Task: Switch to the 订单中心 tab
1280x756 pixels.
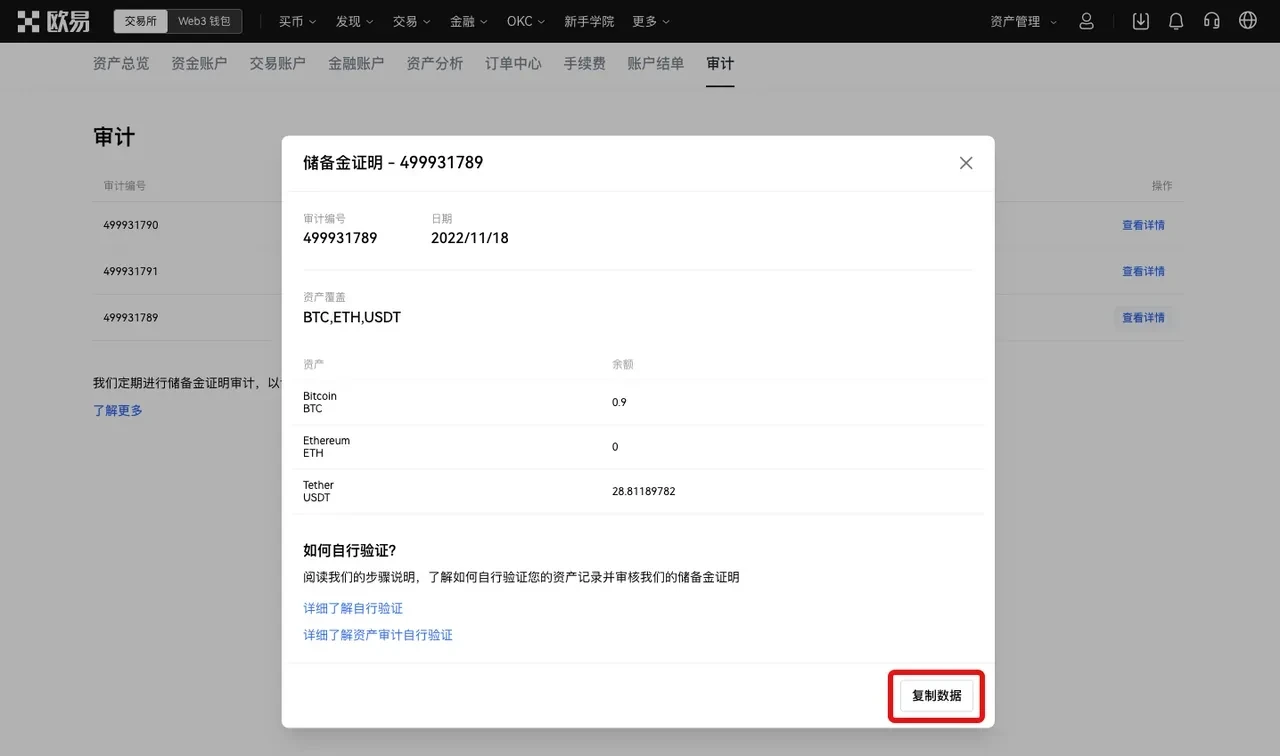Action: tap(513, 63)
